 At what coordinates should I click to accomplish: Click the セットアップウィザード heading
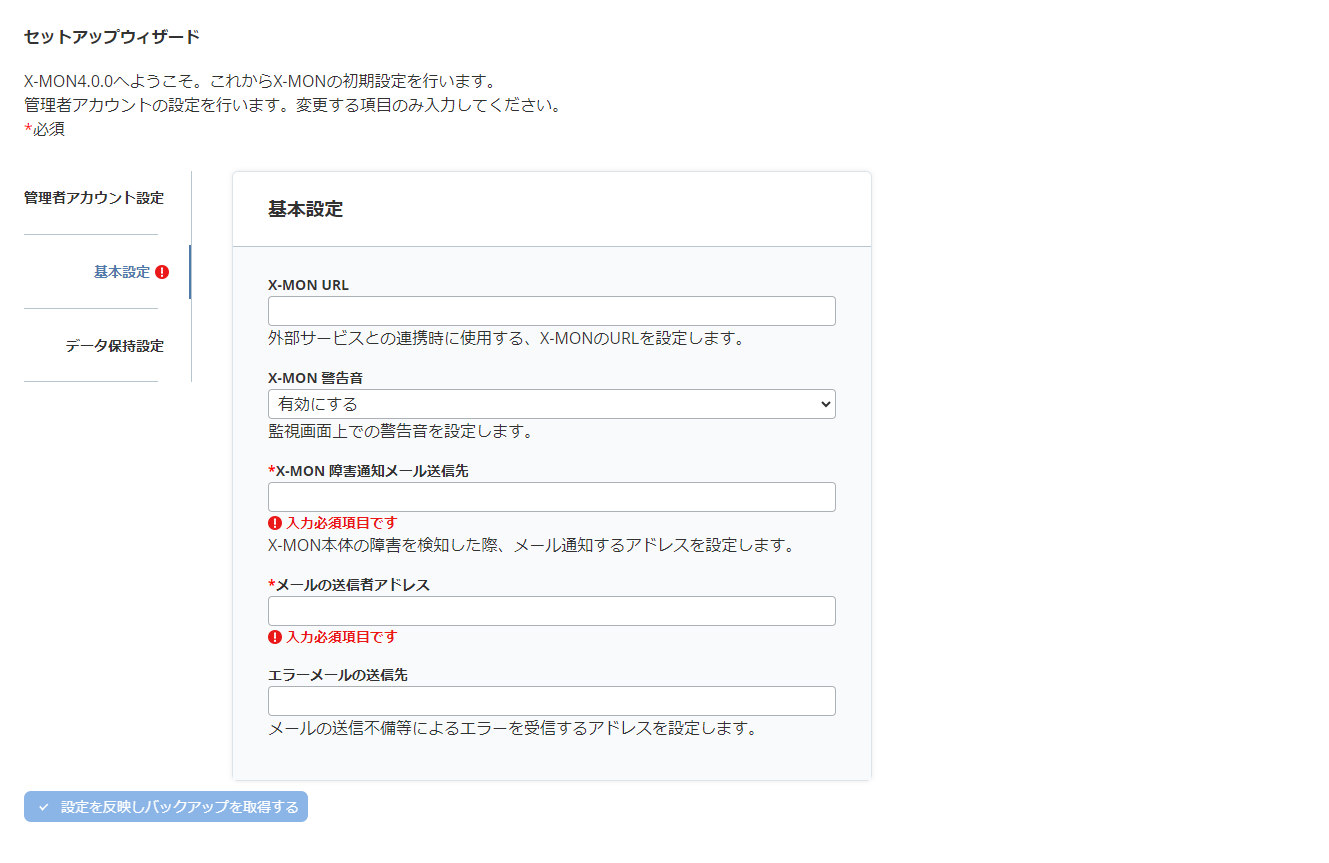[112, 37]
